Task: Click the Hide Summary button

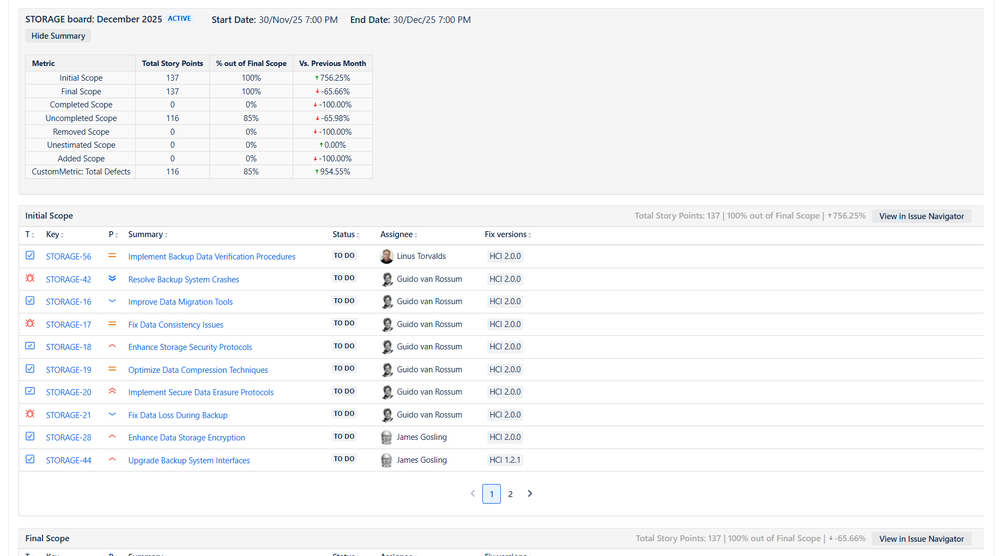Action: pos(58,36)
